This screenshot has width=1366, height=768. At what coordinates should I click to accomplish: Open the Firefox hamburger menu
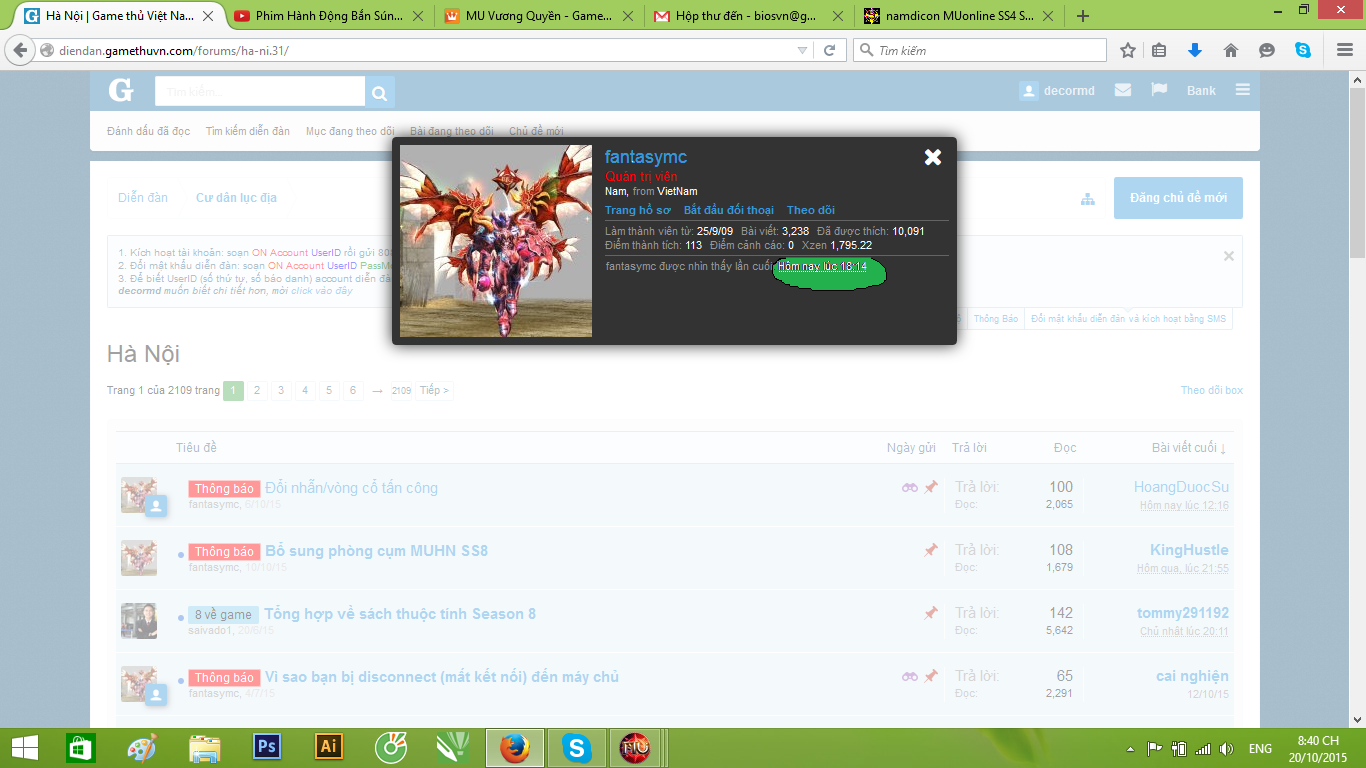pos(1343,50)
